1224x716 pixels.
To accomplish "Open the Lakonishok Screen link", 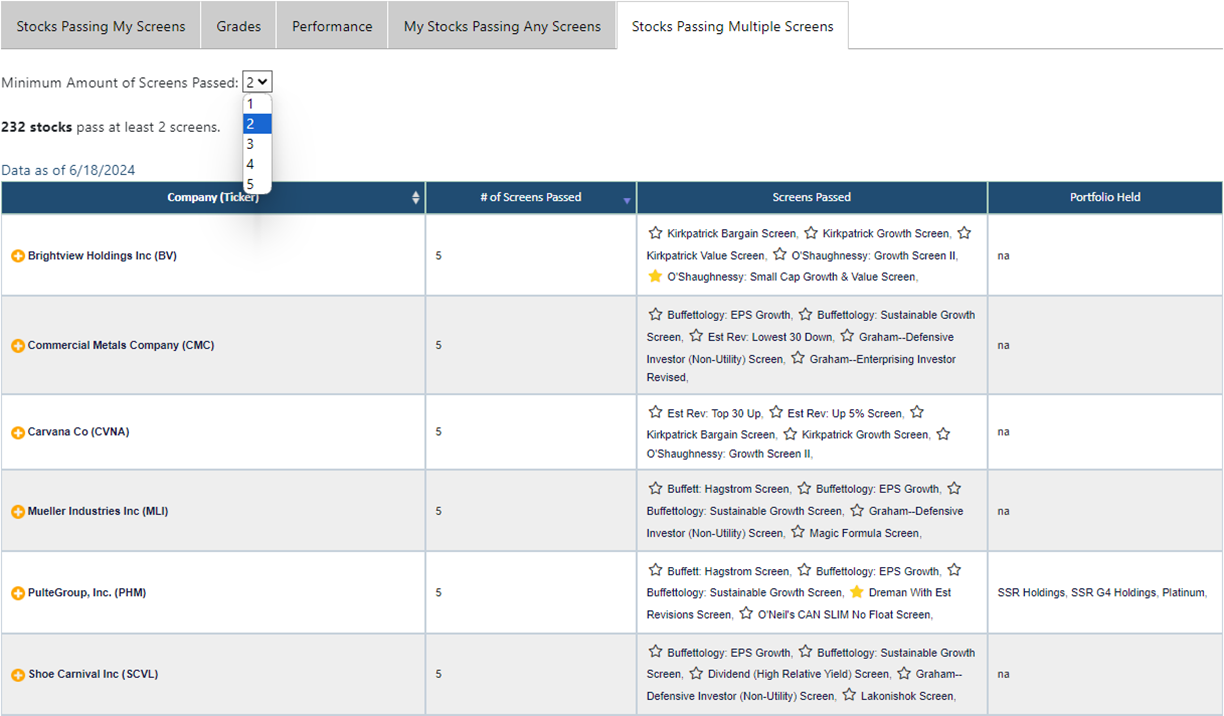I will [x=908, y=697].
